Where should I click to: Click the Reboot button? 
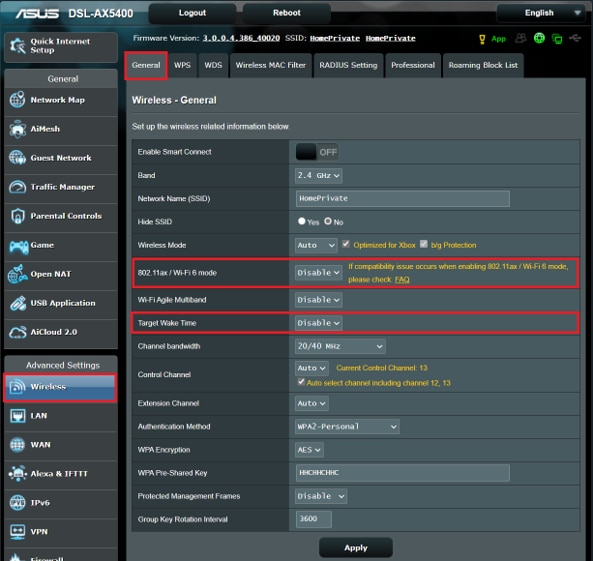(x=287, y=13)
